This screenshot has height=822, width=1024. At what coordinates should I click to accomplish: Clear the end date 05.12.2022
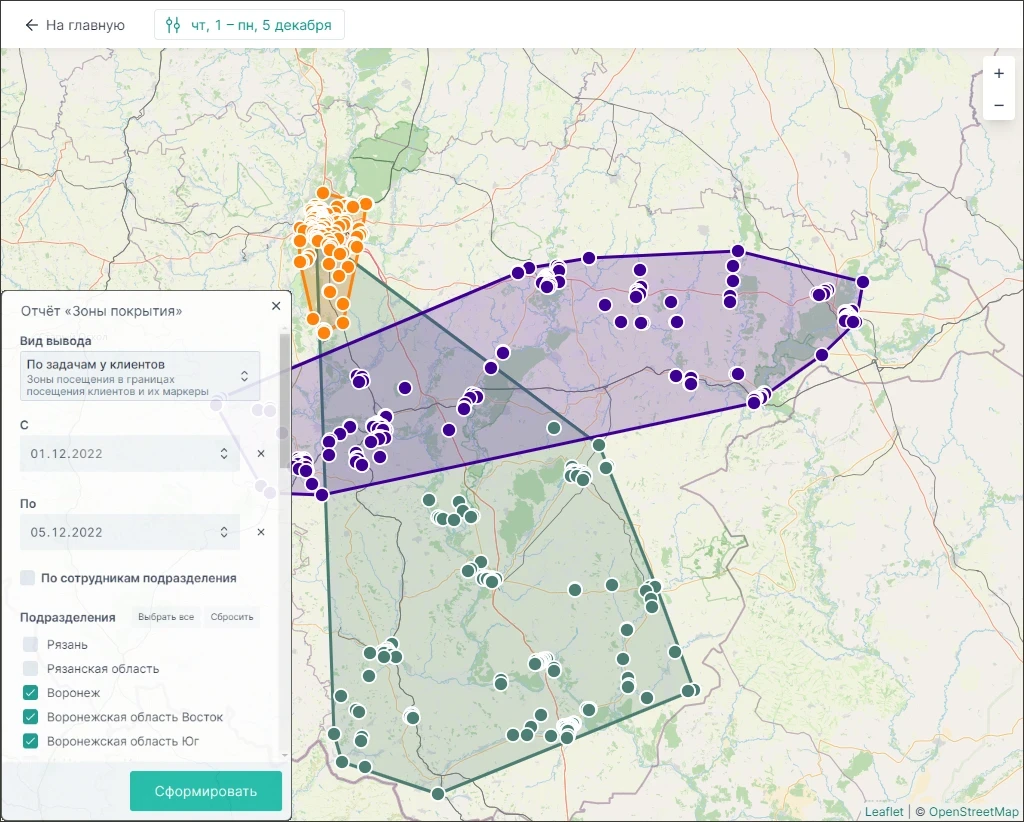(x=261, y=532)
